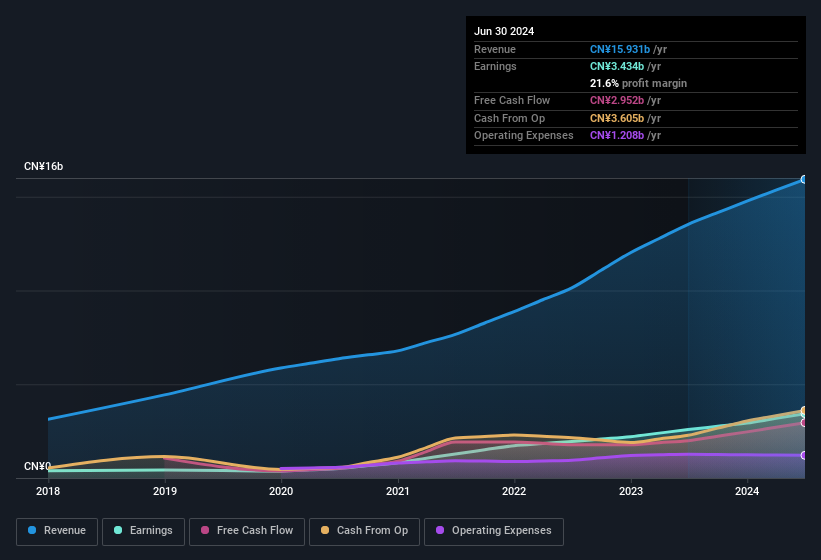The image size is (821, 560).
Task: Click the 2022 x-axis label
Action: coord(514,491)
